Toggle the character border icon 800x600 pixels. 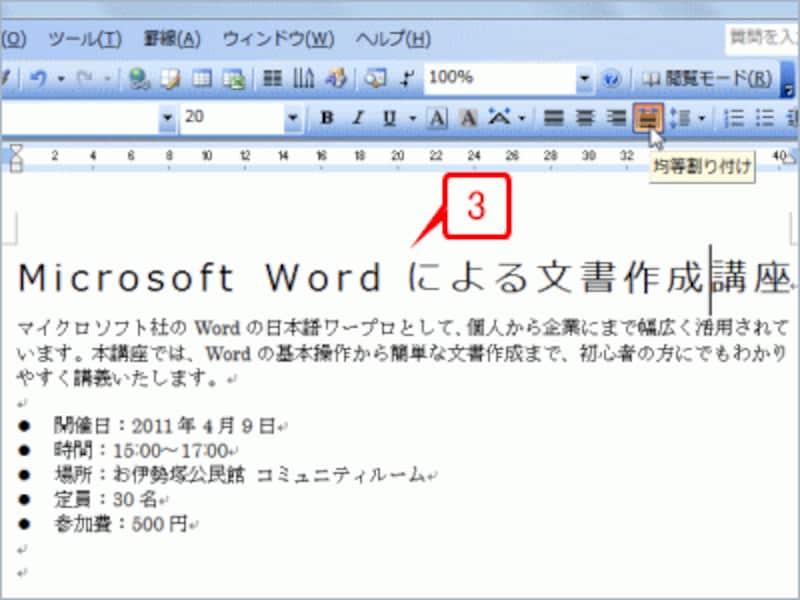pyautogui.click(x=437, y=118)
